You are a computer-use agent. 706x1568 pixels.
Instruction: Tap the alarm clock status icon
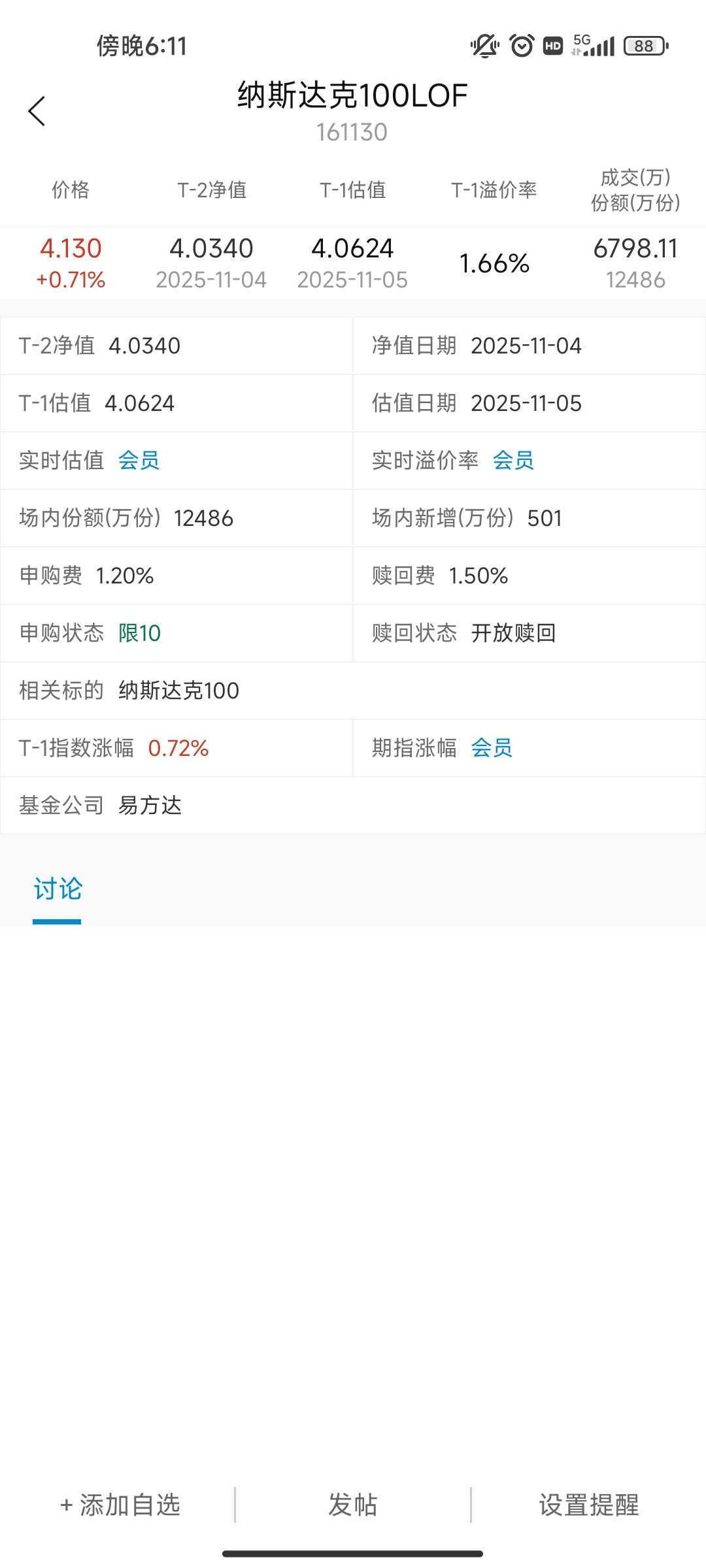[x=522, y=46]
